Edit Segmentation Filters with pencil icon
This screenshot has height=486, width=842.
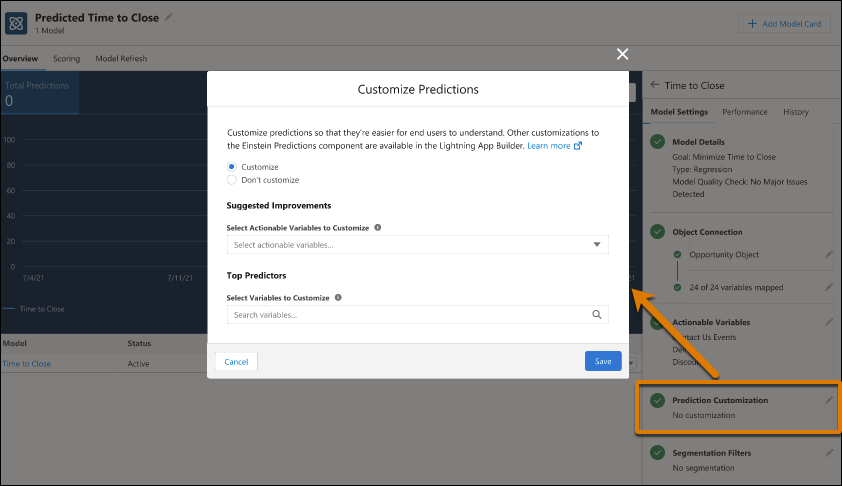pos(829,453)
